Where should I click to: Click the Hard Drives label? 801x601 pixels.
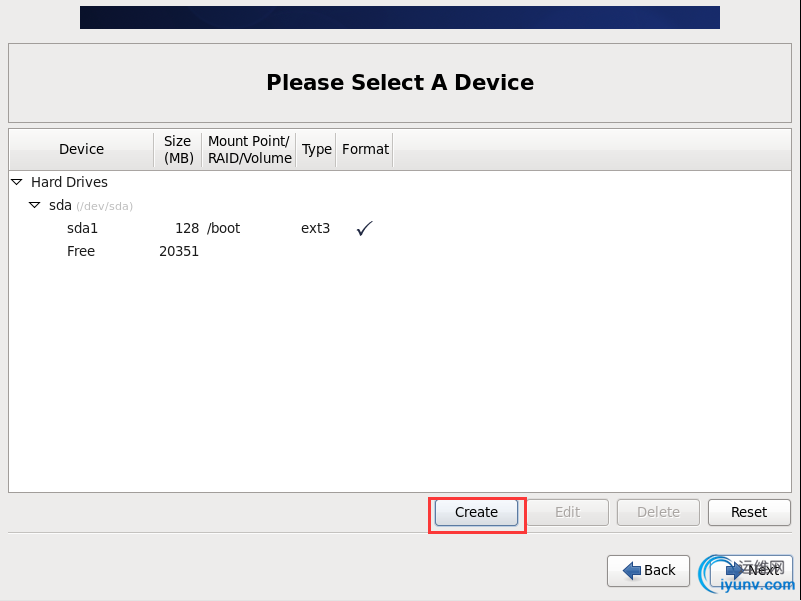tap(69, 182)
